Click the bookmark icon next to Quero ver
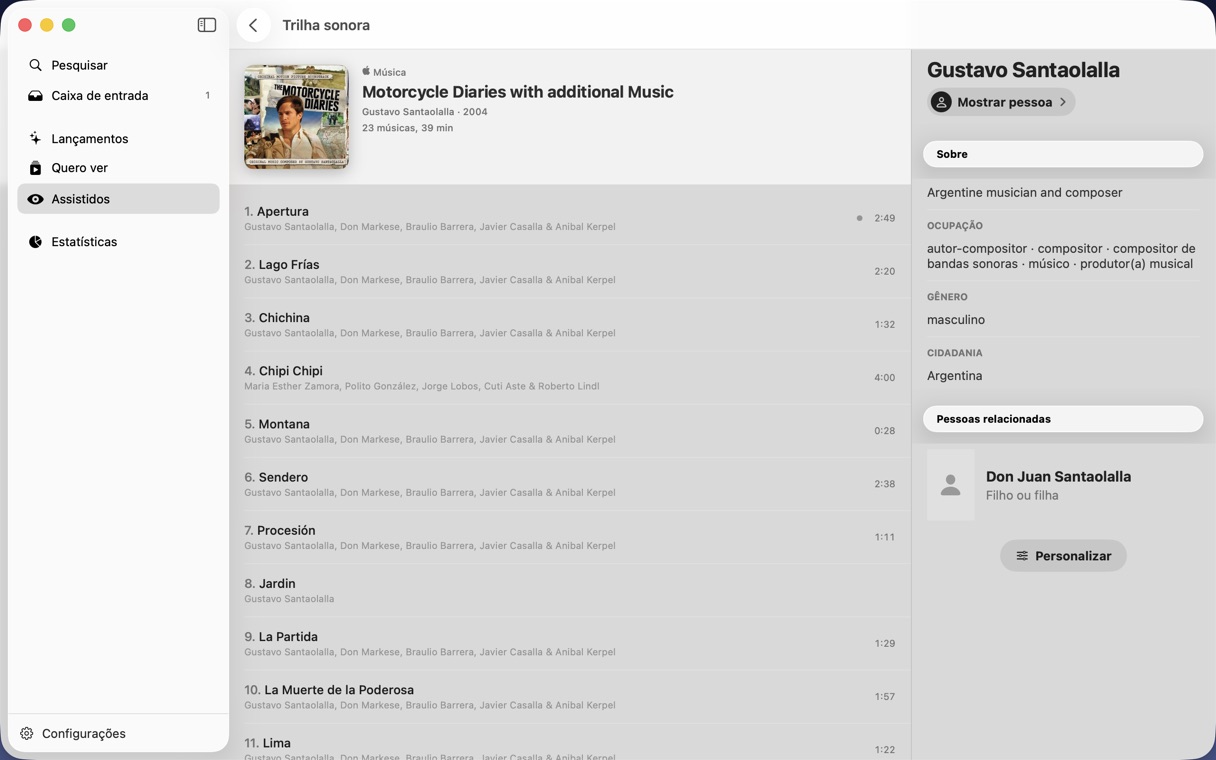Image resolution: width=1216 pixels, height=760 pixels. 35,168
